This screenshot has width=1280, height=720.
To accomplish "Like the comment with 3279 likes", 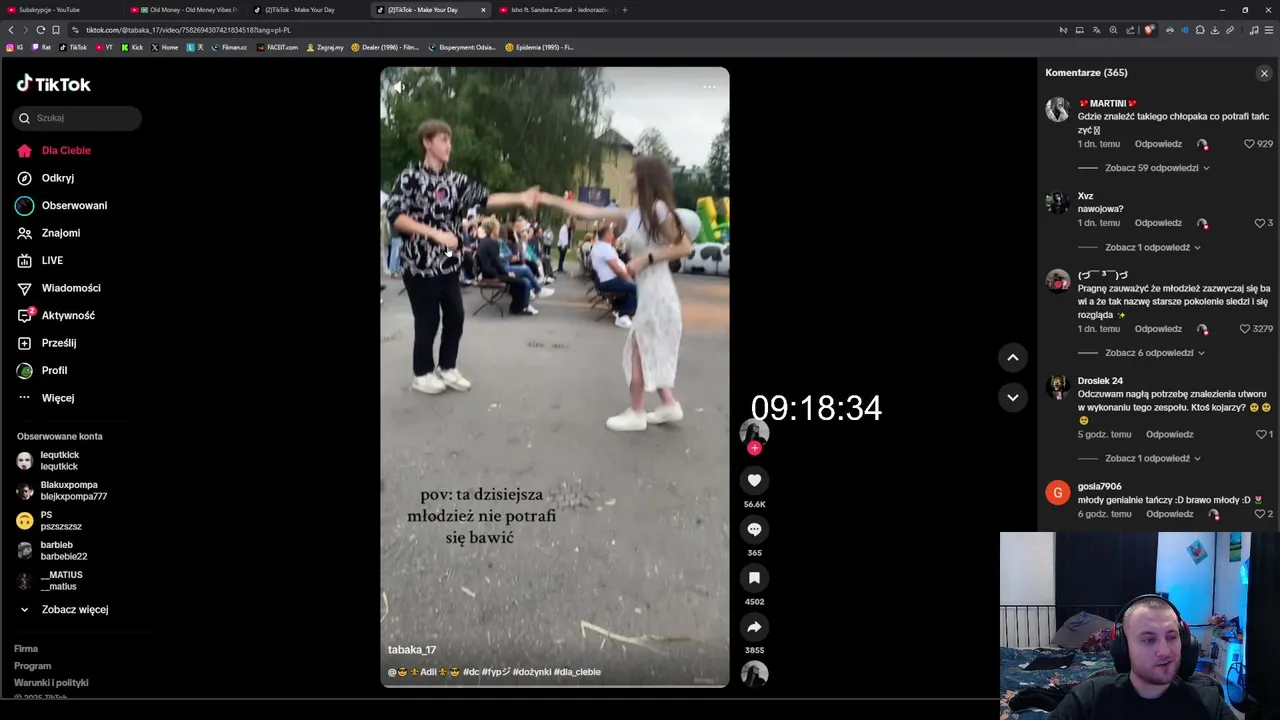I will 1245,329.
